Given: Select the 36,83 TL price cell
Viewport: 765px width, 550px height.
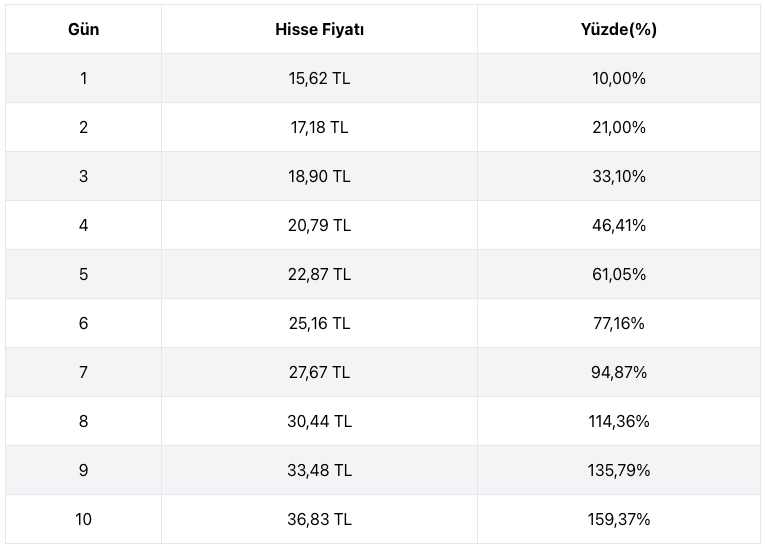Looking at the screenshot, I should click(x=319, y=519).
